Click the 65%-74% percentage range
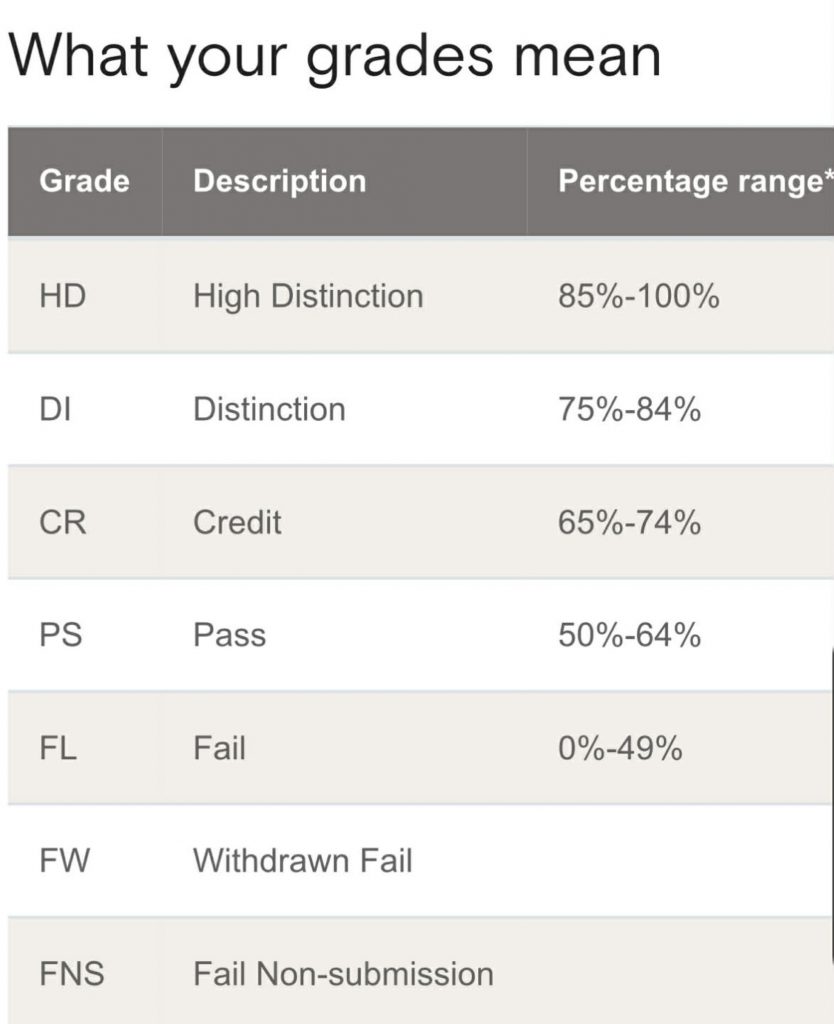 (x=629, y=522)
